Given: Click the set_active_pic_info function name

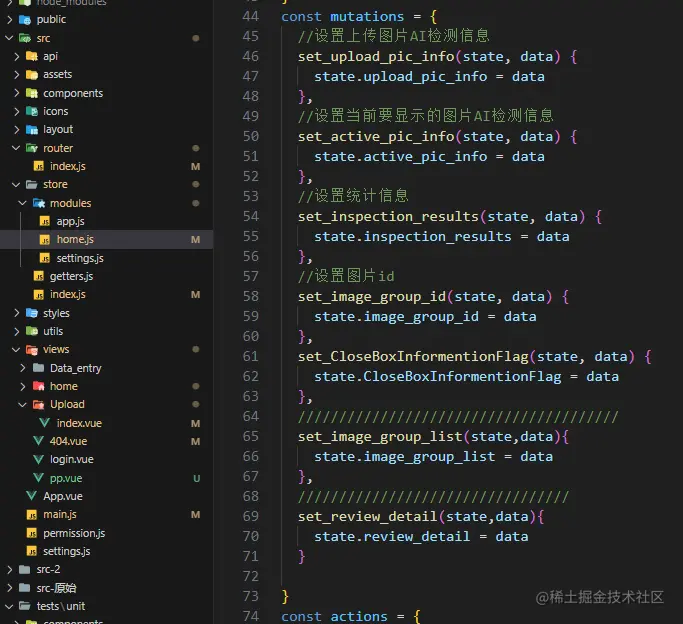Looking at the screenshot, I should click(376, 137).
